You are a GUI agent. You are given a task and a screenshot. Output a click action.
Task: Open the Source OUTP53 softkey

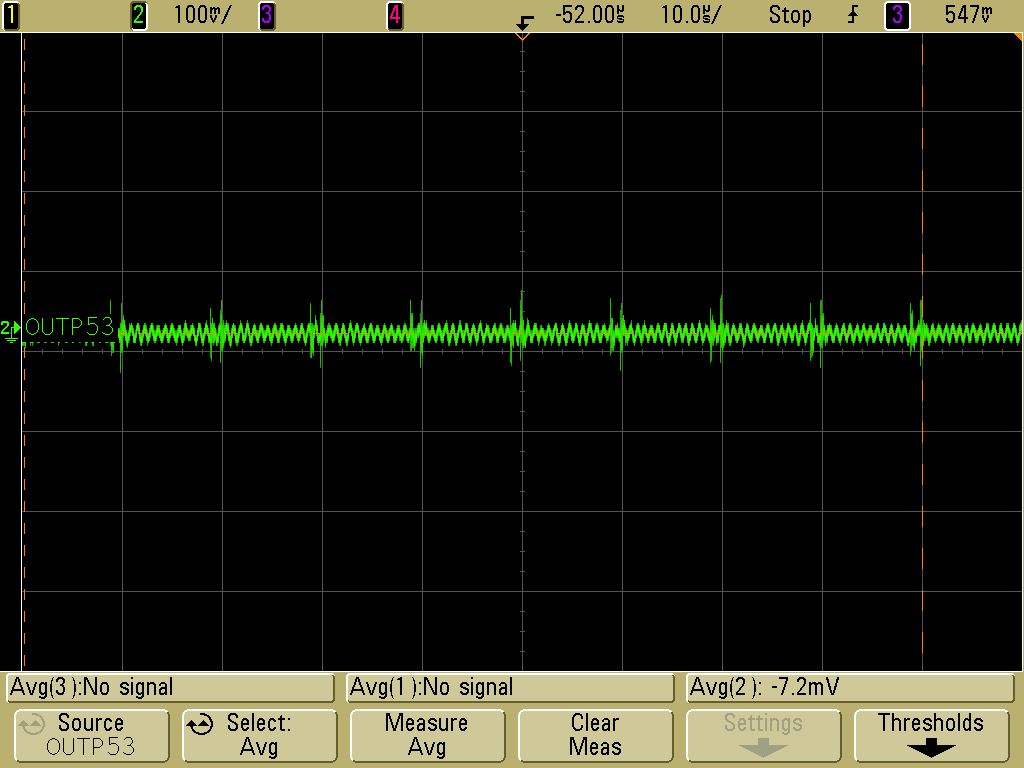click(91, 735)
